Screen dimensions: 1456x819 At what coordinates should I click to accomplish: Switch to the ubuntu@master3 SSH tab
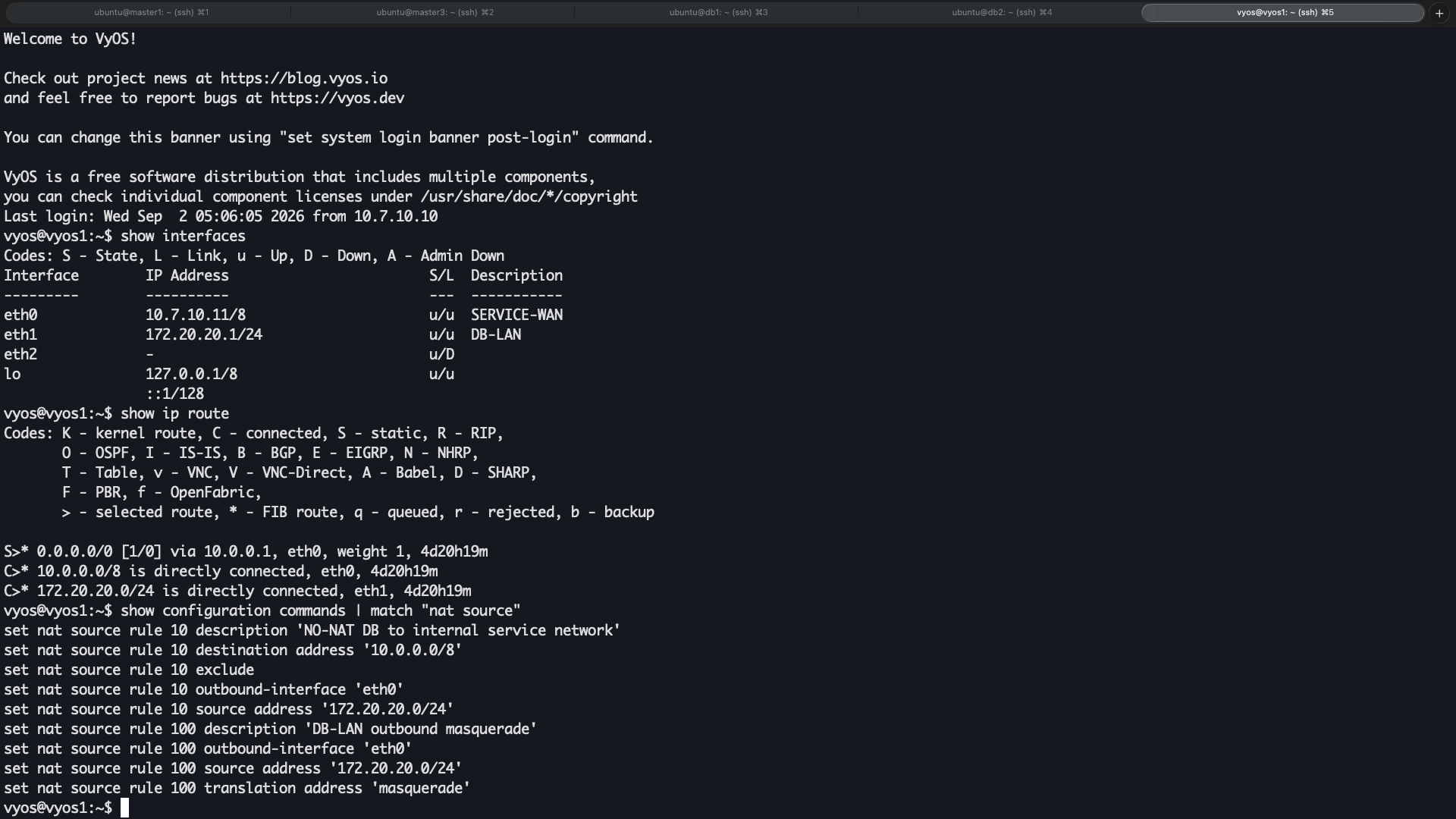pyautogui.click(x=435, y=12)
